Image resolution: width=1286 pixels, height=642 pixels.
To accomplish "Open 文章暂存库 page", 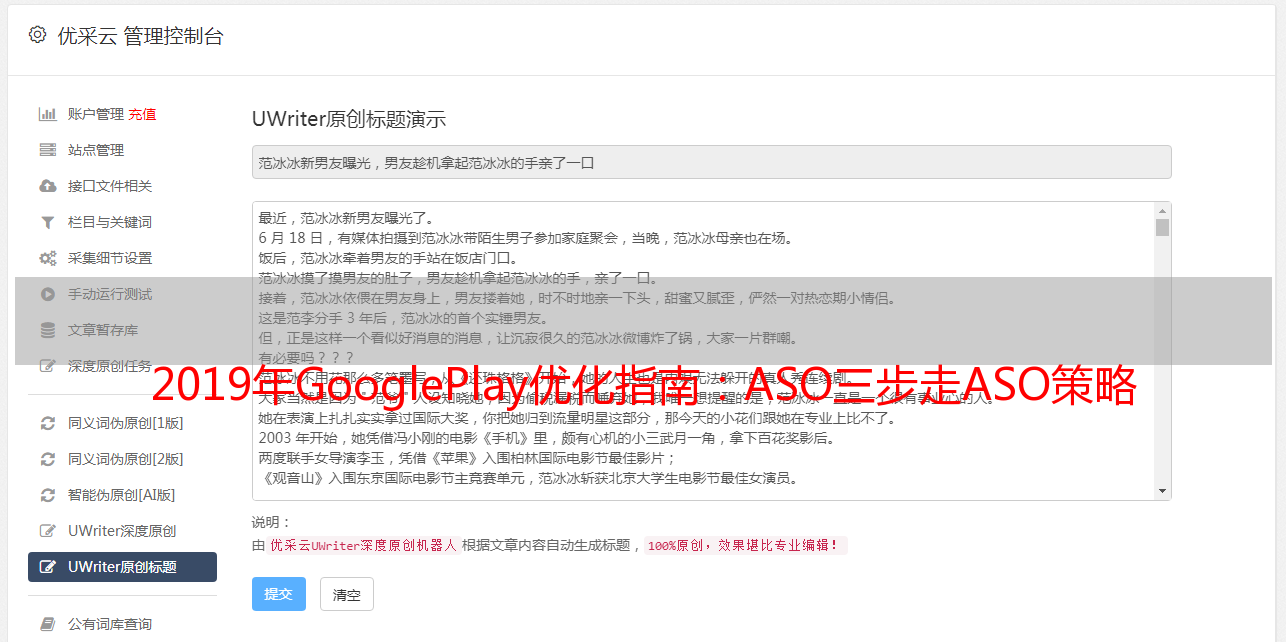I will pyautogui.click(x=103, y=330).
